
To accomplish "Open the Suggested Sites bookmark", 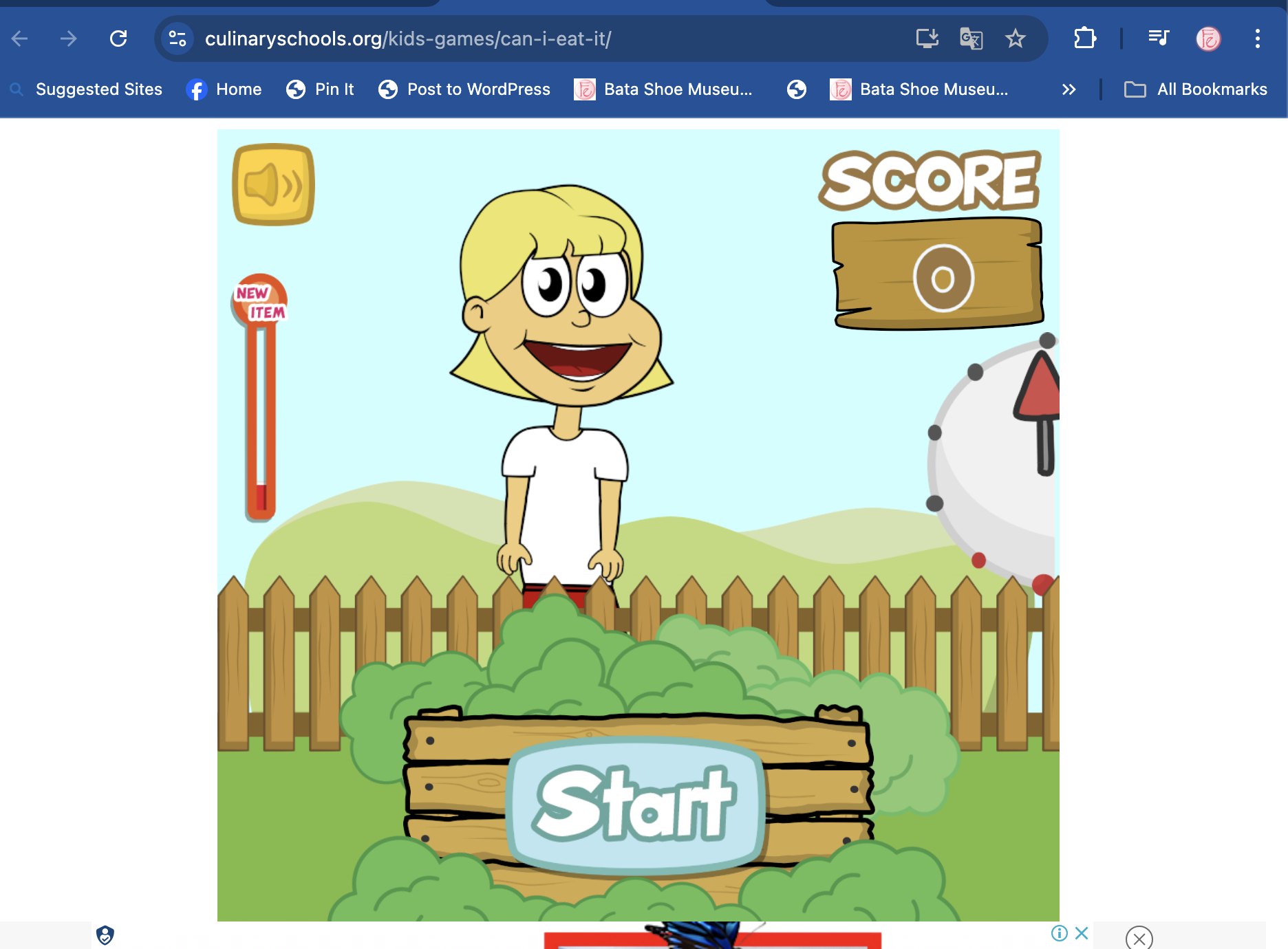I will pos(86,89).
